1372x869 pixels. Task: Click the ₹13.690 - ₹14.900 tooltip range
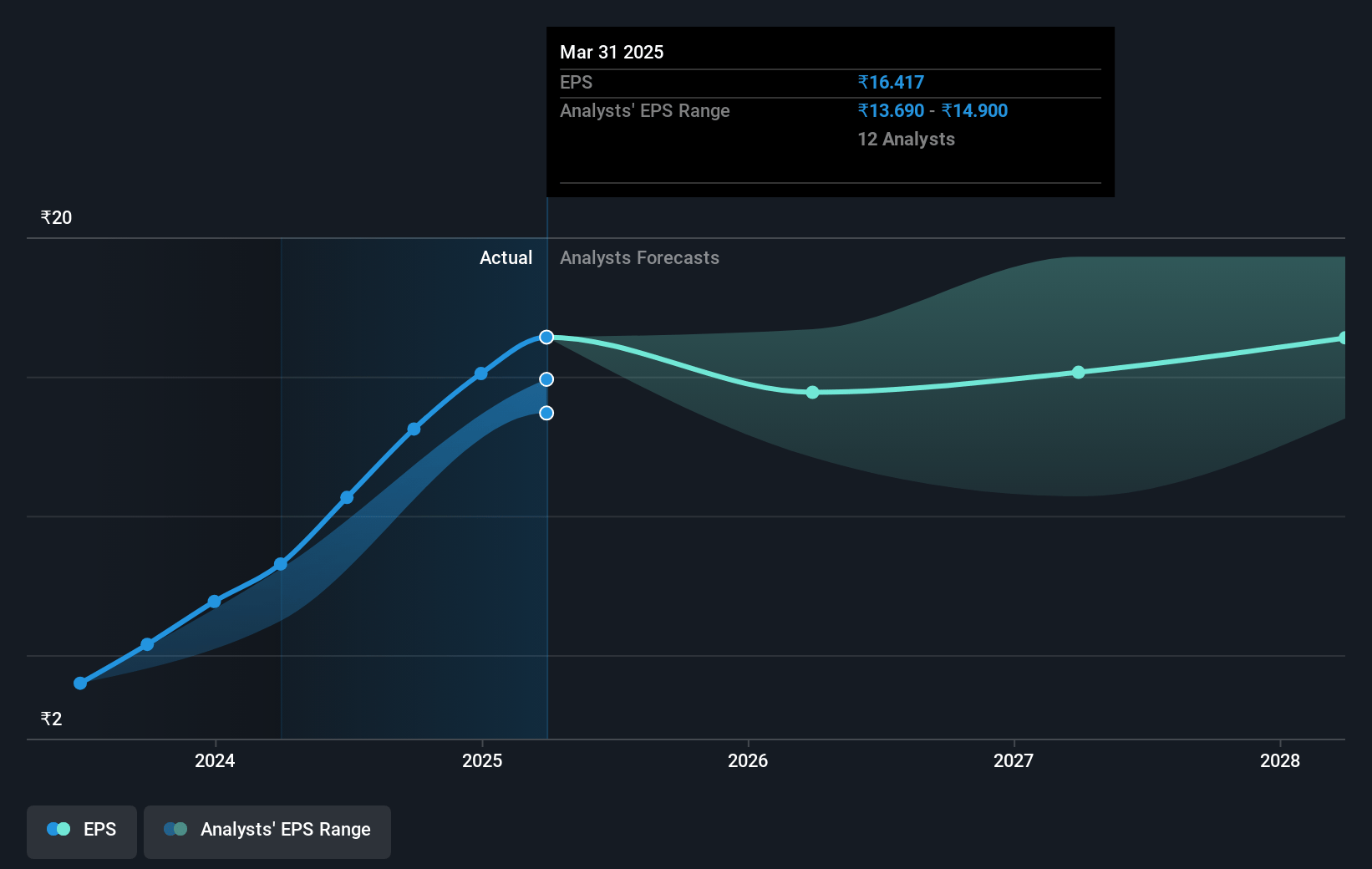[932, 110]
